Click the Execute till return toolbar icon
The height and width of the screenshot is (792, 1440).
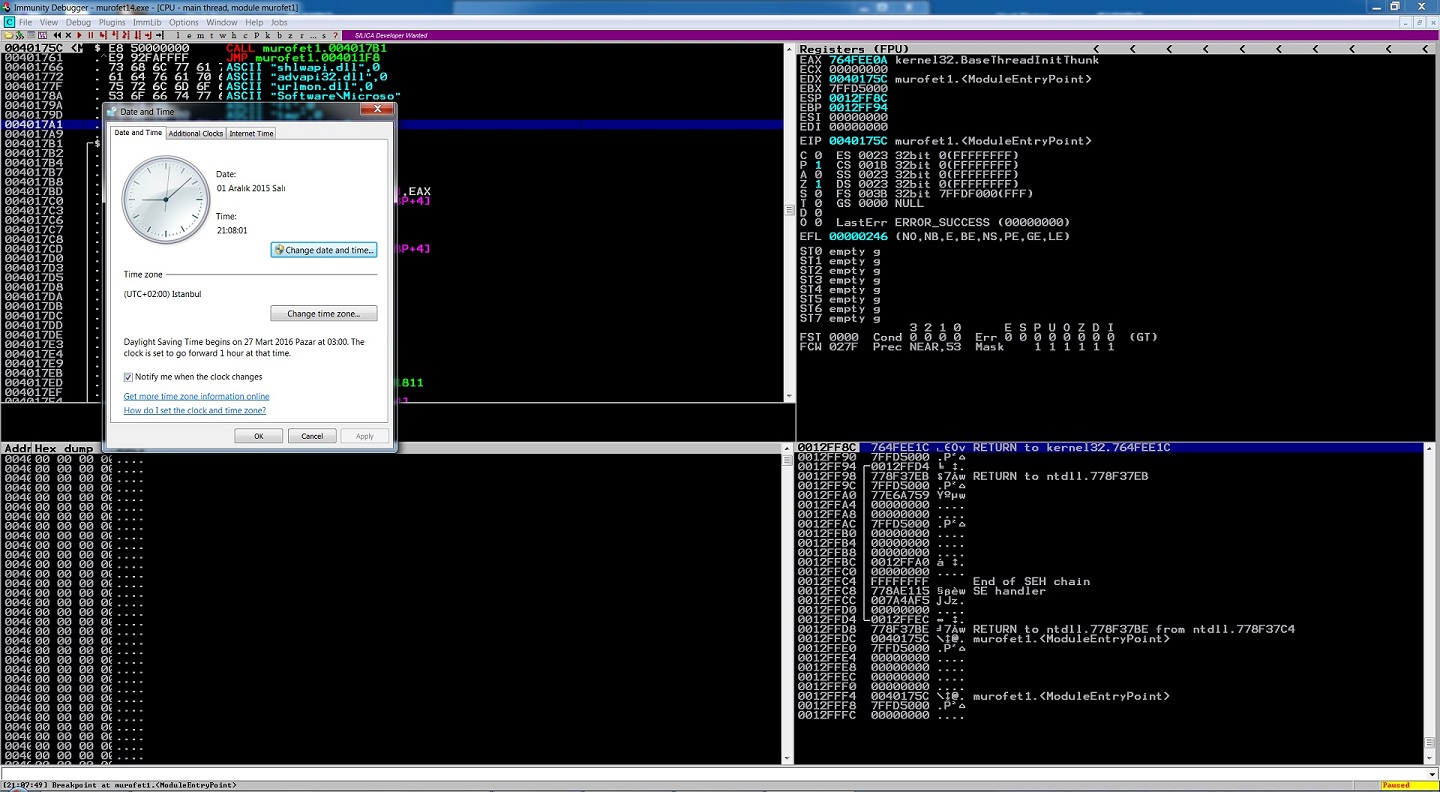pyautogui.click(x=148, y=35)
